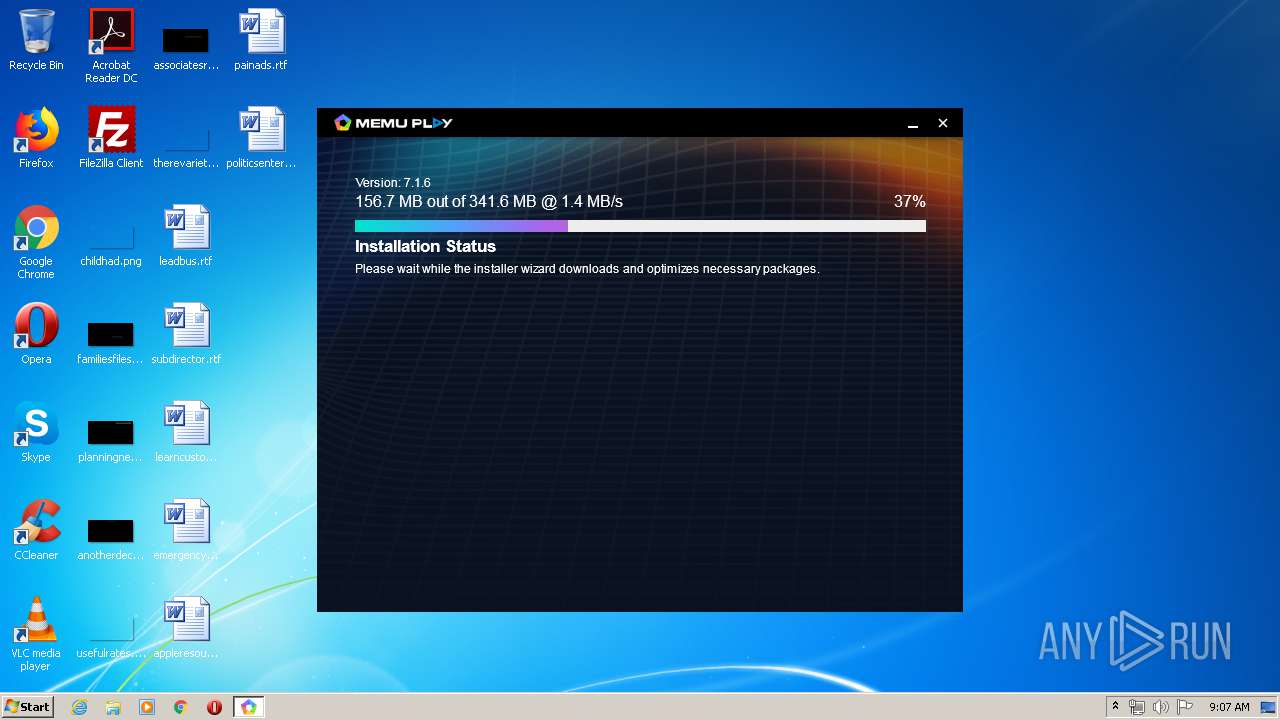The width and height of the screenshot is (1280, 720).
Task: Open painads.rtf document icon
Action: (x=261, y=40)
